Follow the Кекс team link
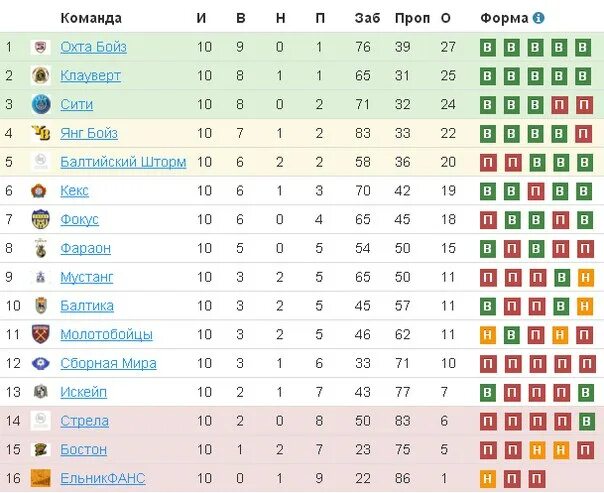Image resolution: width=604 pixels, height=493 pixels. click(x=75, y=191)
